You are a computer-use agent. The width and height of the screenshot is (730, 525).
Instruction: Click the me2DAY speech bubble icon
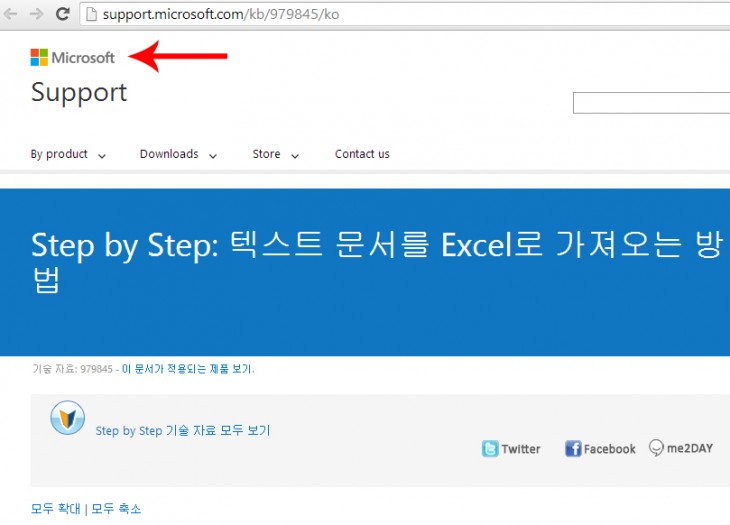[656, 448]
